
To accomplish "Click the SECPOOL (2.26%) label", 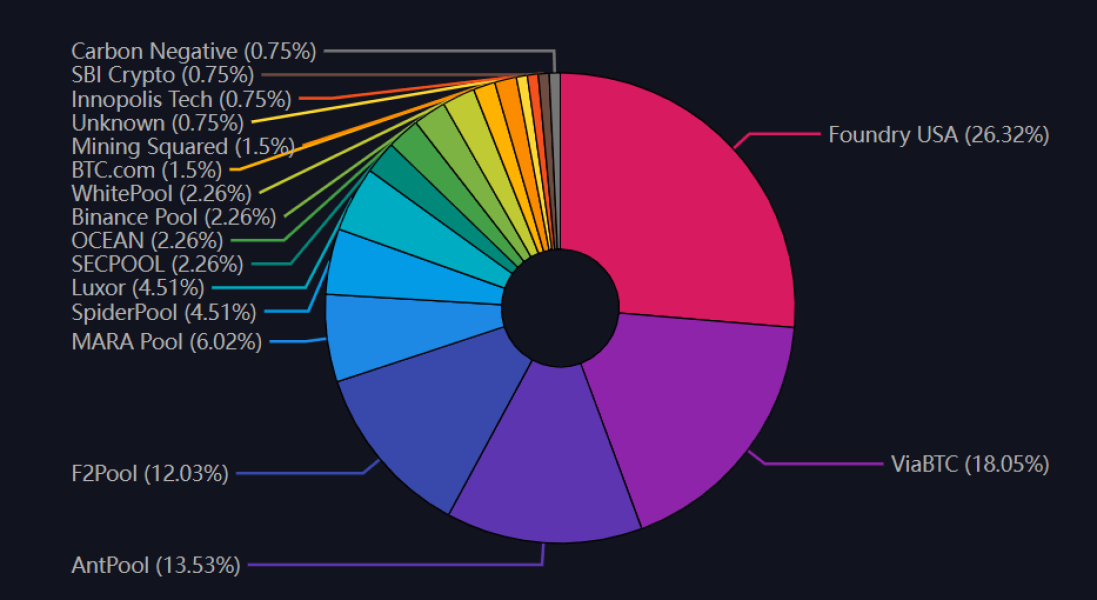I will point(157,264).
